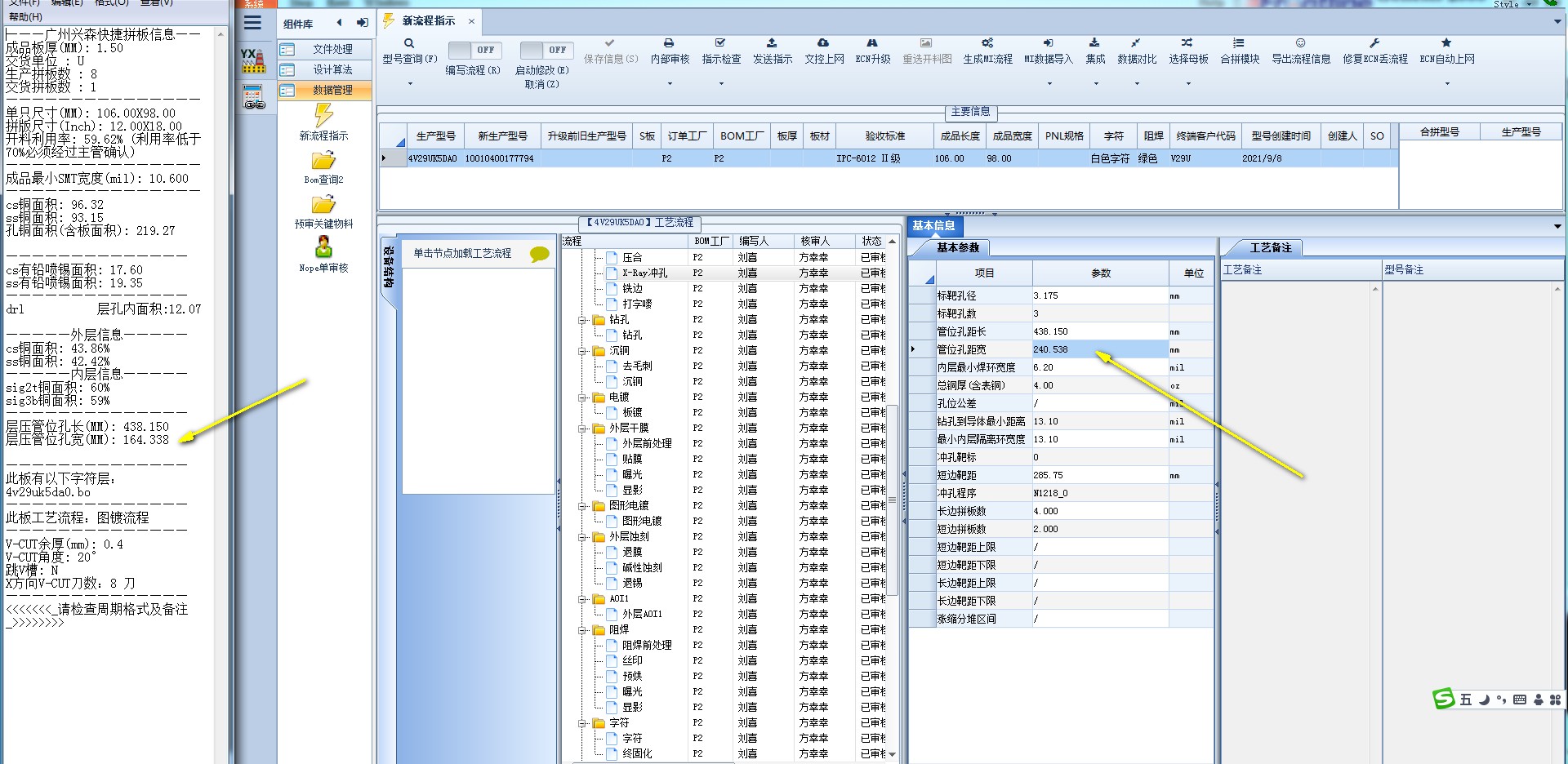
Task: Switch to the 新流程指示 document tab
Action: pyautogui.click(x=428, y=21)
